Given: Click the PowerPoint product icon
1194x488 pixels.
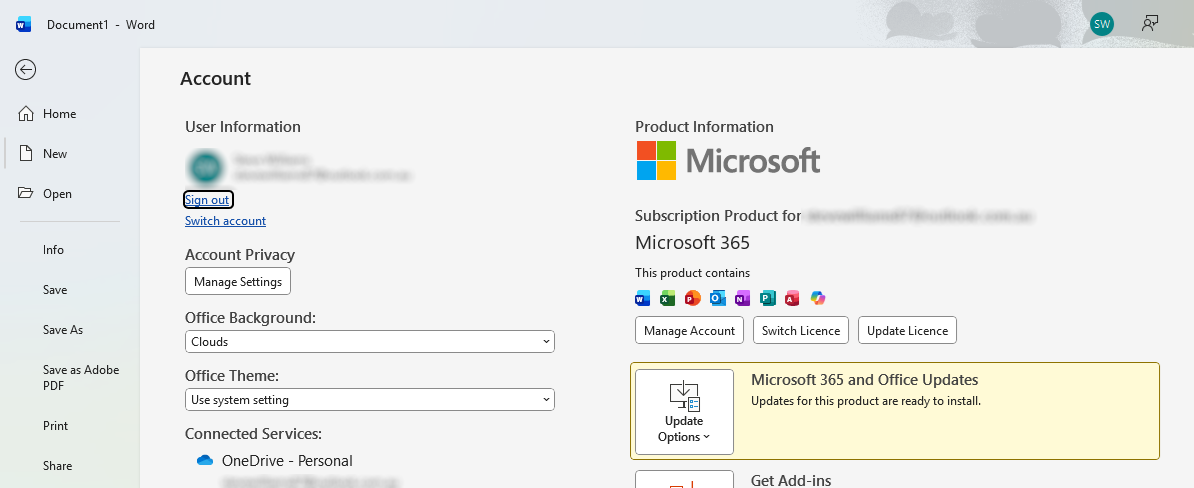Looking at the screenshot, I should (x=692, y=298).
